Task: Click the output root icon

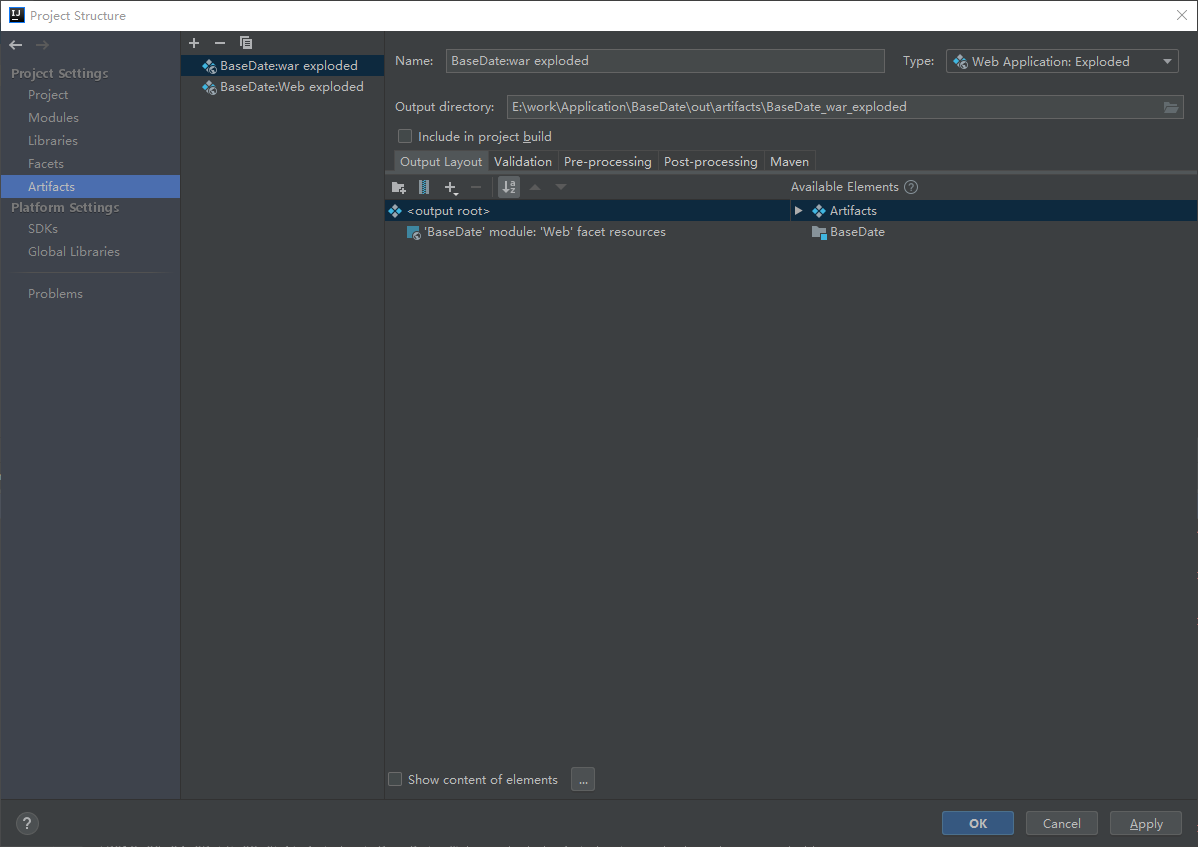Action: [x=395, y=211]
